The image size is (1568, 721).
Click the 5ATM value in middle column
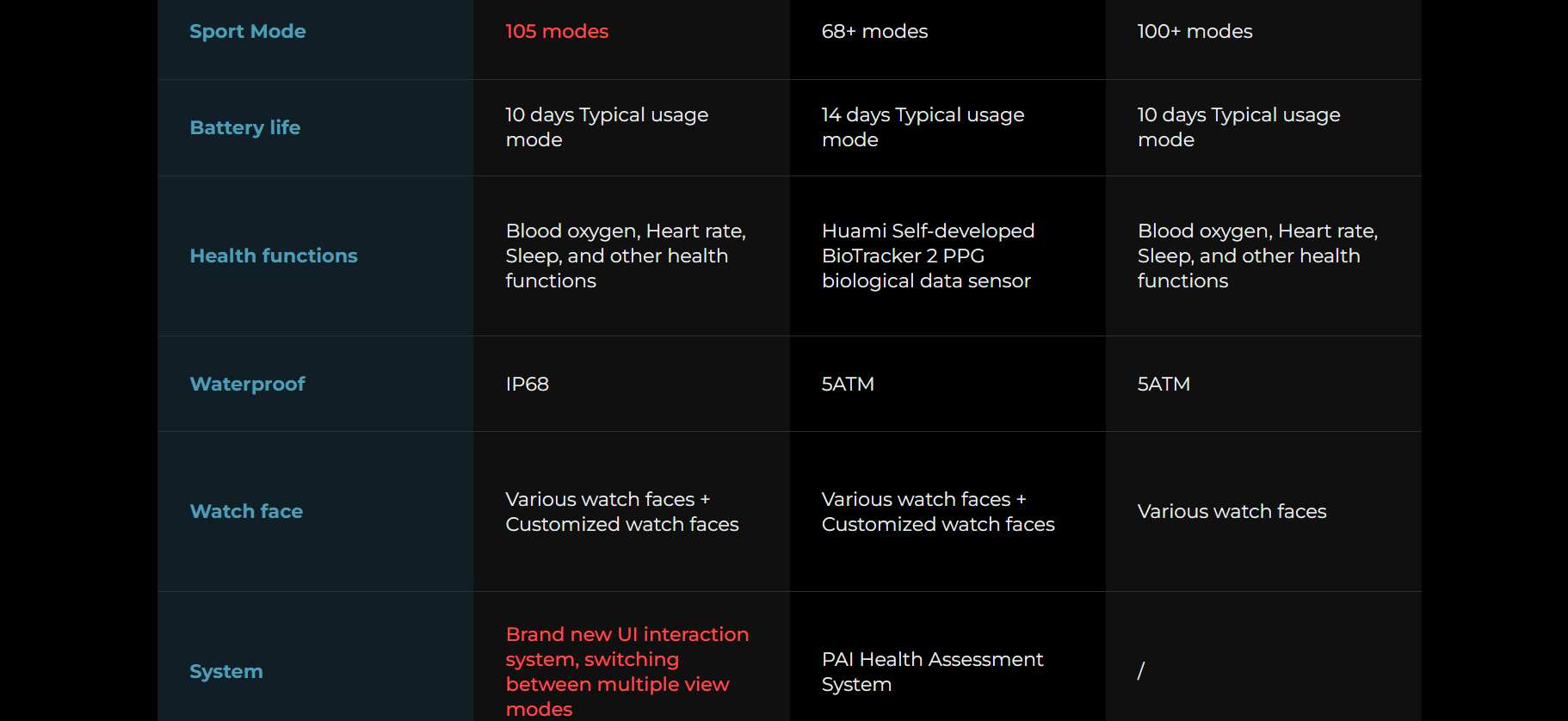(848, 384)
